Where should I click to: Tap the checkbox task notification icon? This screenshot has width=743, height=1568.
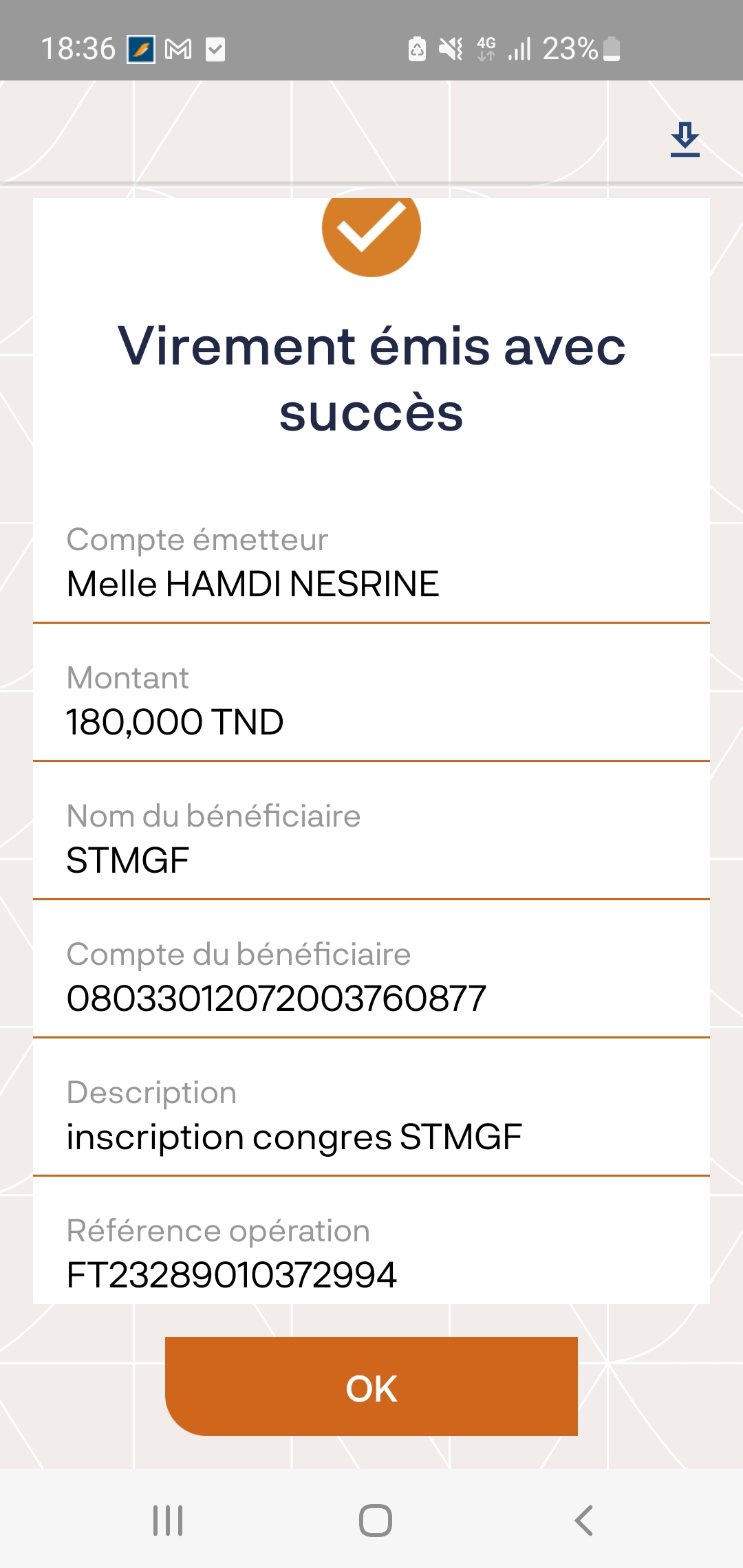[215, 50]
